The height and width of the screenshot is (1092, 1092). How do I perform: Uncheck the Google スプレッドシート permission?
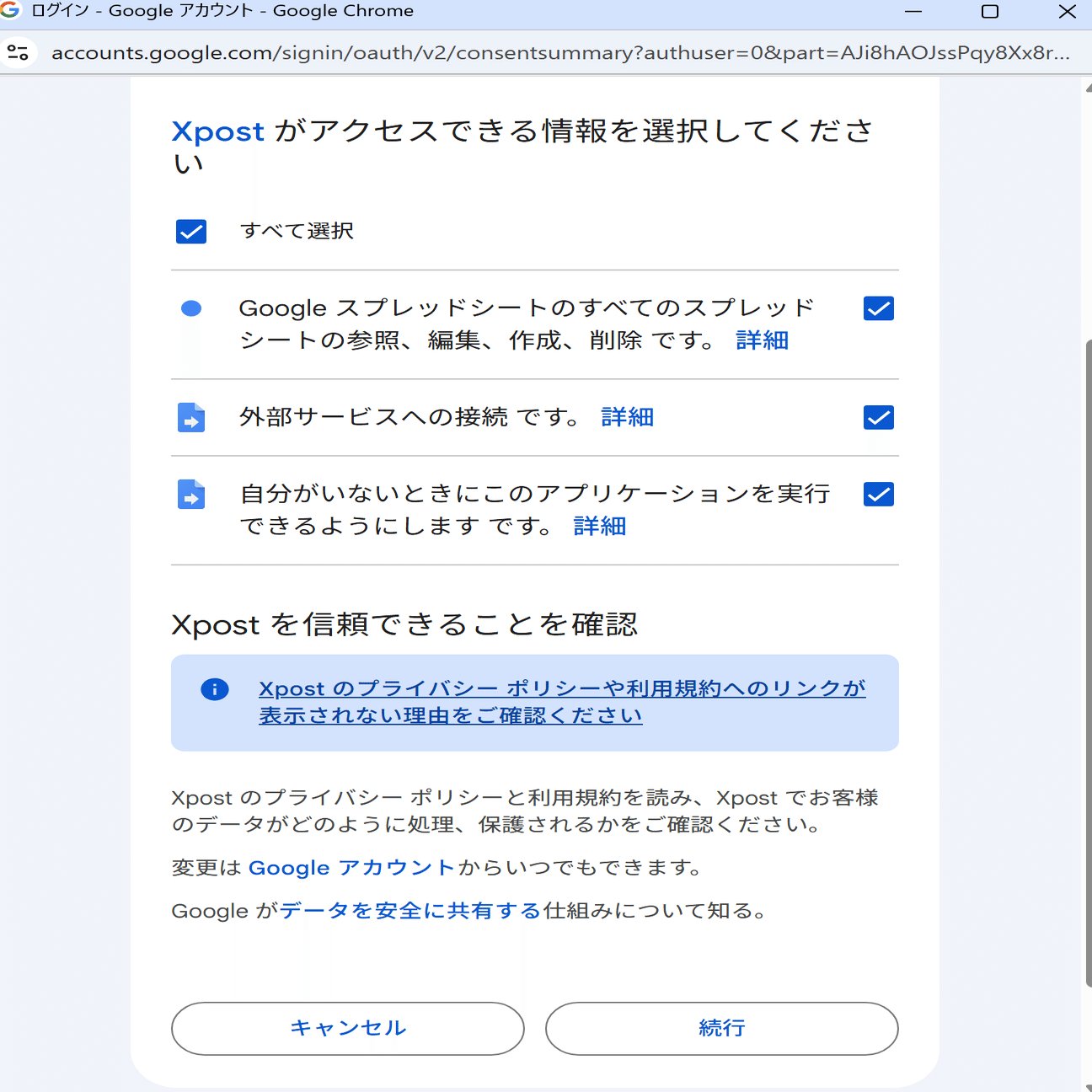(x=878, y=308)
